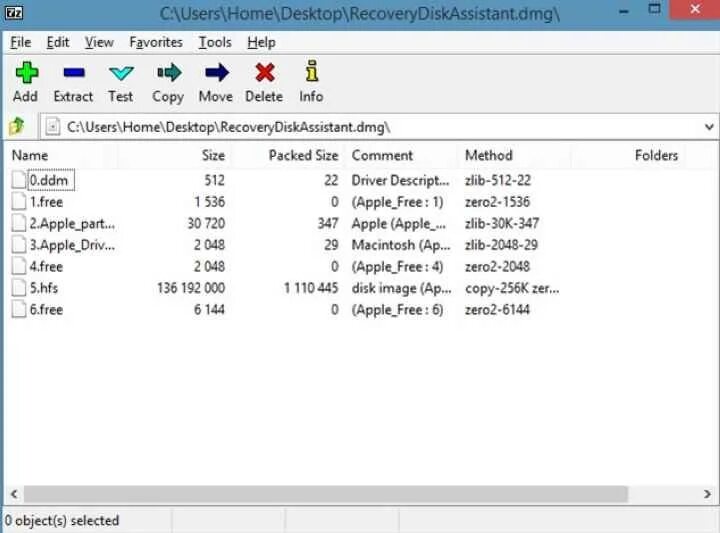Select file icon of 1.free
This screenshot has width=720, height=533.
pyautogui.click(x=19, y=202)
